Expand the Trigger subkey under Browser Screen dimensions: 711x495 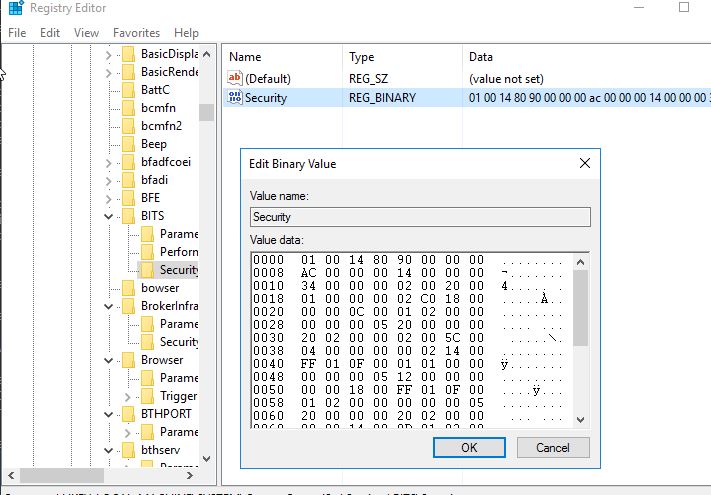tap(128, 397)
